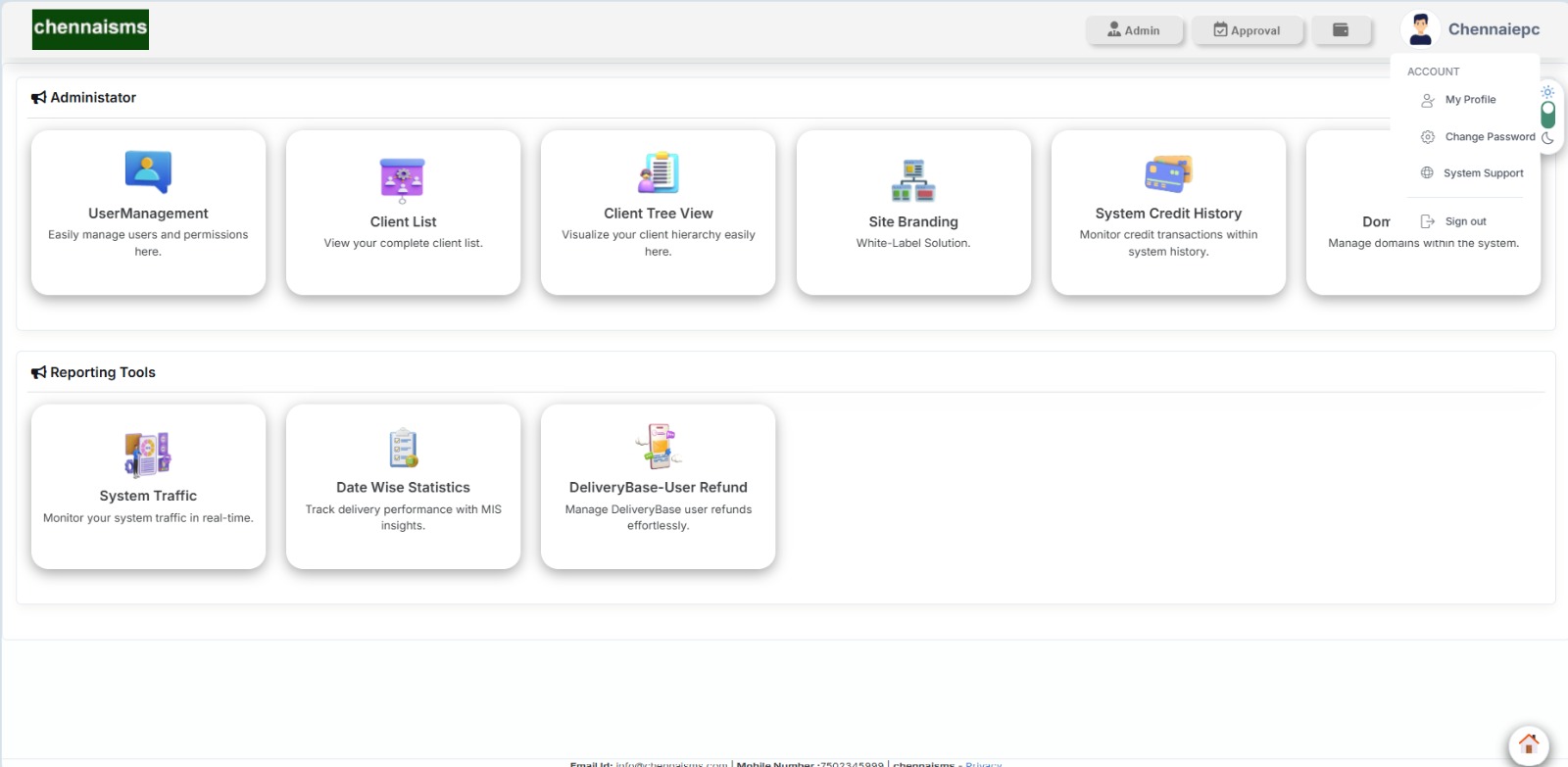
Task: Open the DeliveryBase-User Refund icon
Action: coord(659,447)
